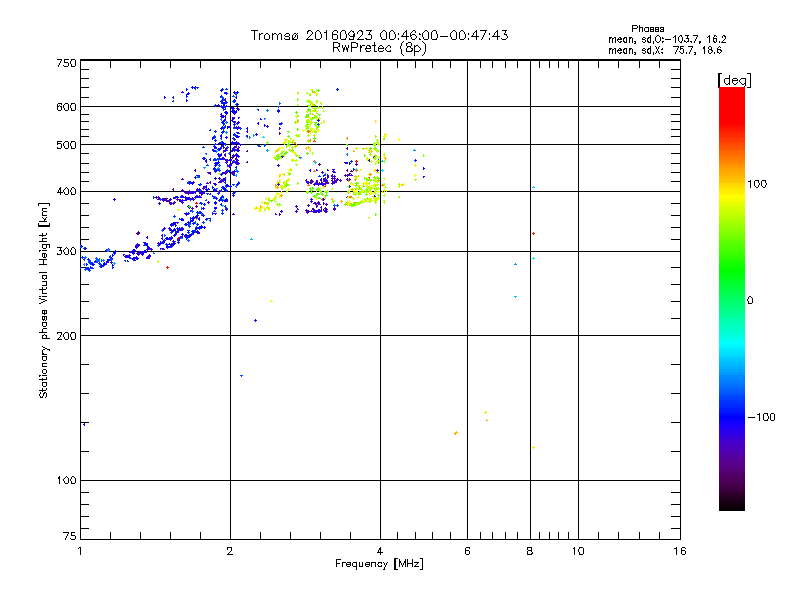Click the phase color bar scale

click(732, 298)
